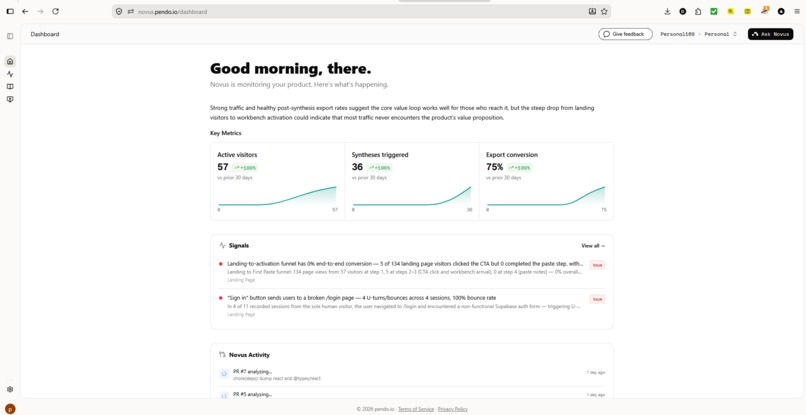This screenshot has width=806, height=415.
Task: Open the Active visitors metric card
Action: 278,182
